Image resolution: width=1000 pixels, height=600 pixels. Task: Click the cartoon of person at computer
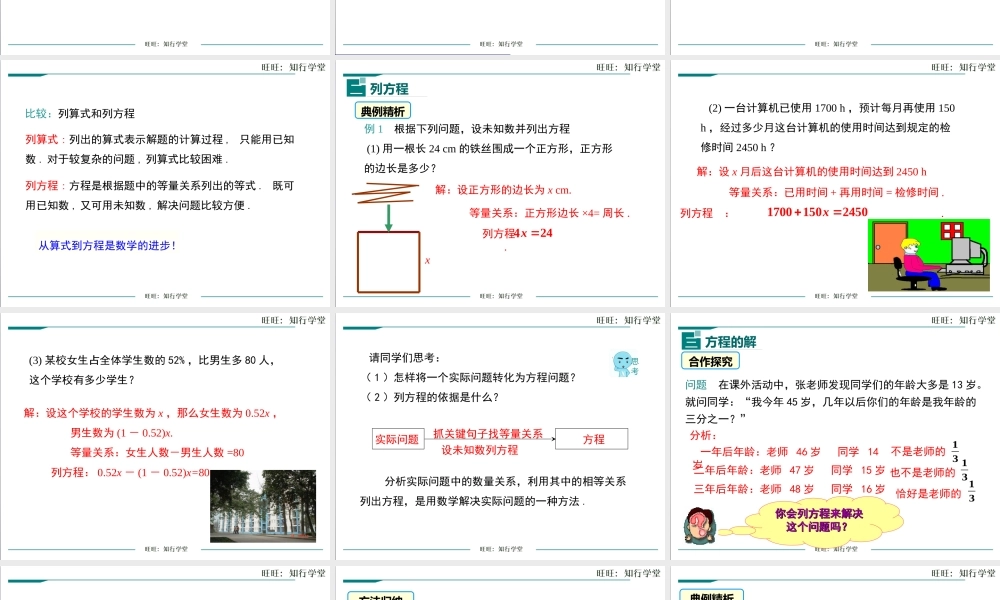tap(929, 255)
